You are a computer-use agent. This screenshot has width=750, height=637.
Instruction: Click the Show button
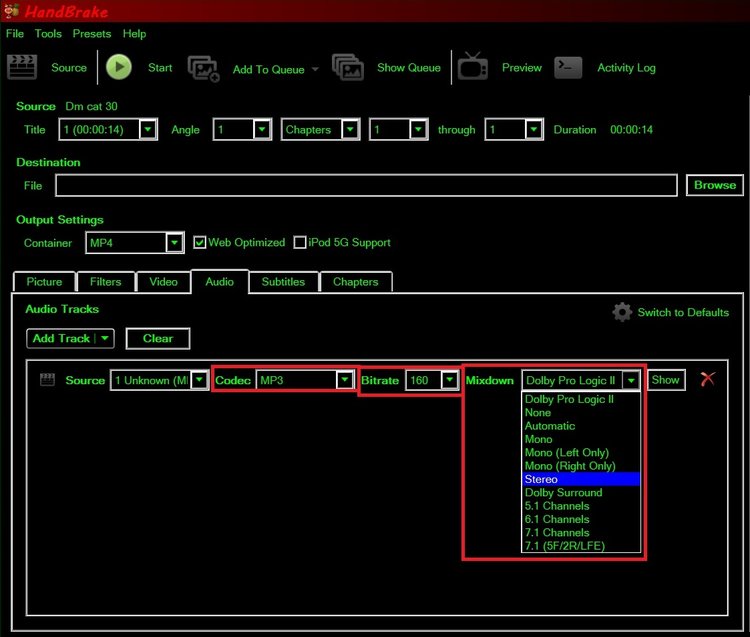(665, 380)
